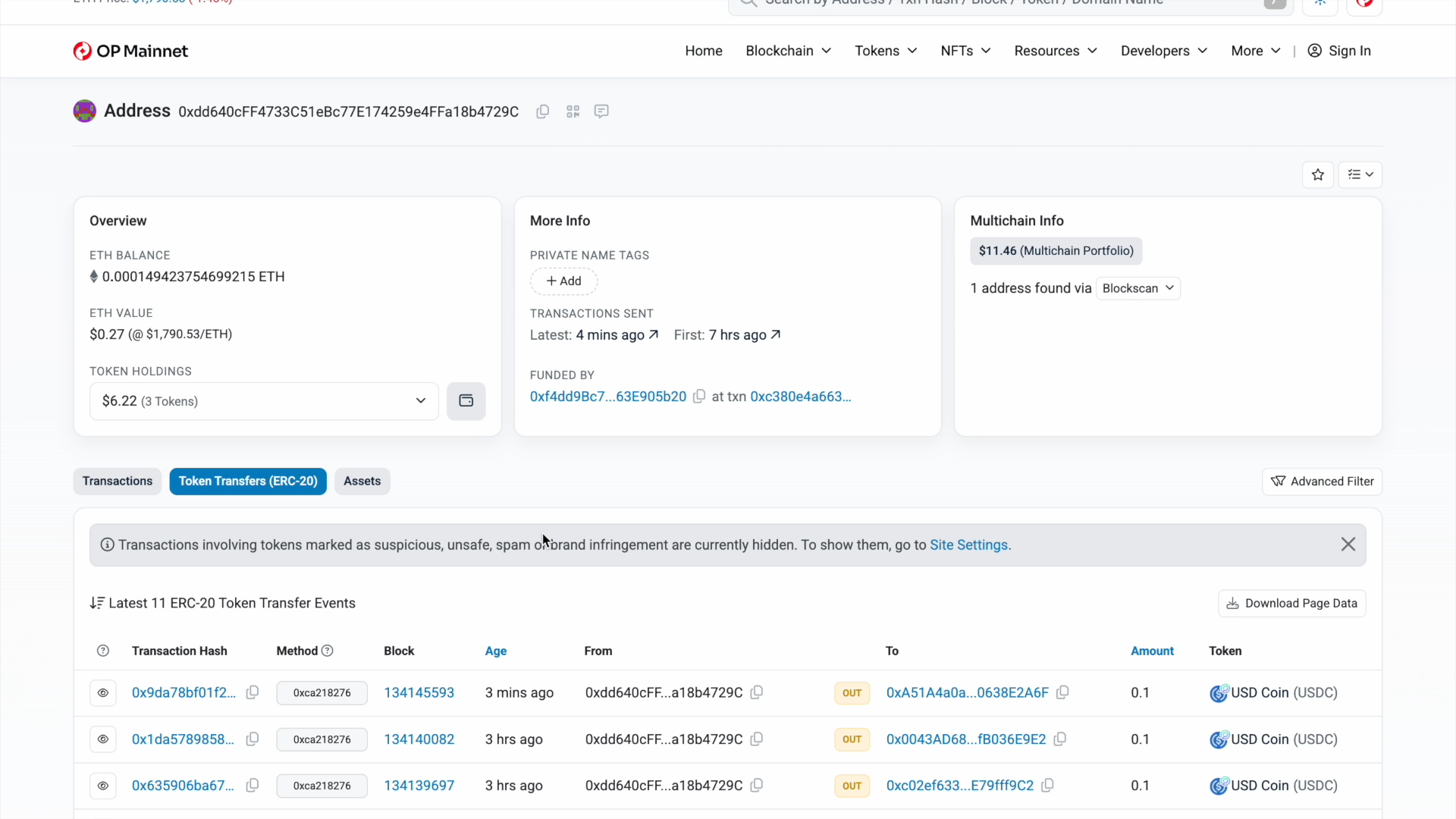
Task: Dismiss the hidden tokens notice
Action: pos(1348,544)
